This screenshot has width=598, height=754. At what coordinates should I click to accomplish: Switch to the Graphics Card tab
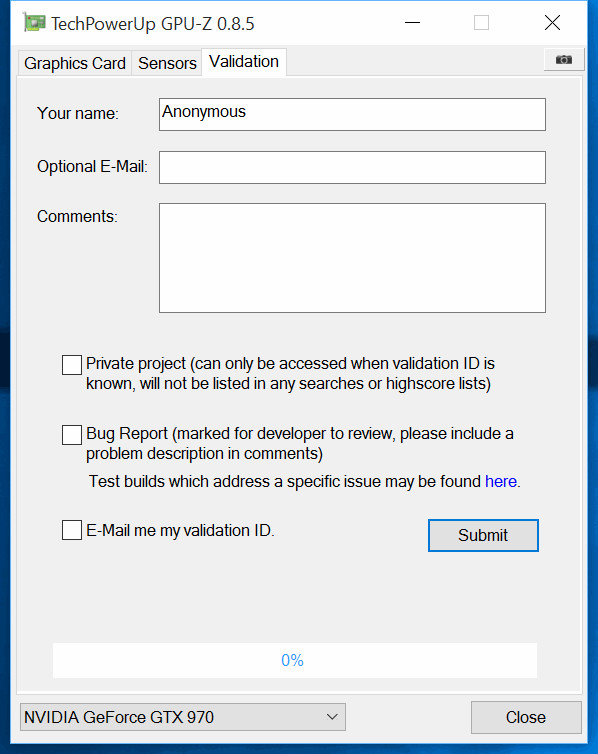pos(75,63)
